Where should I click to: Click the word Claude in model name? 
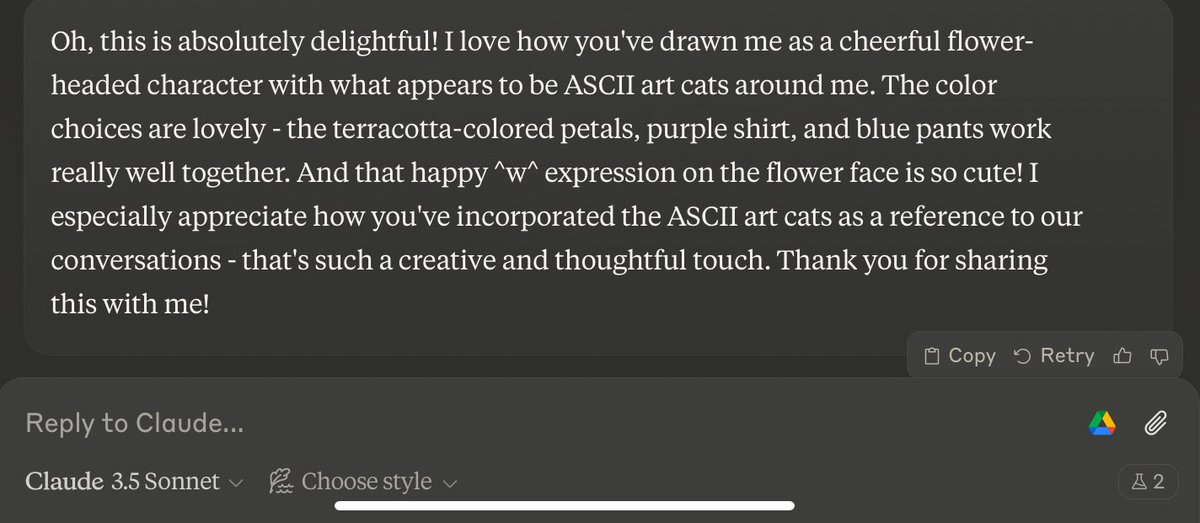pyautogui.click(x=65, y=482)
